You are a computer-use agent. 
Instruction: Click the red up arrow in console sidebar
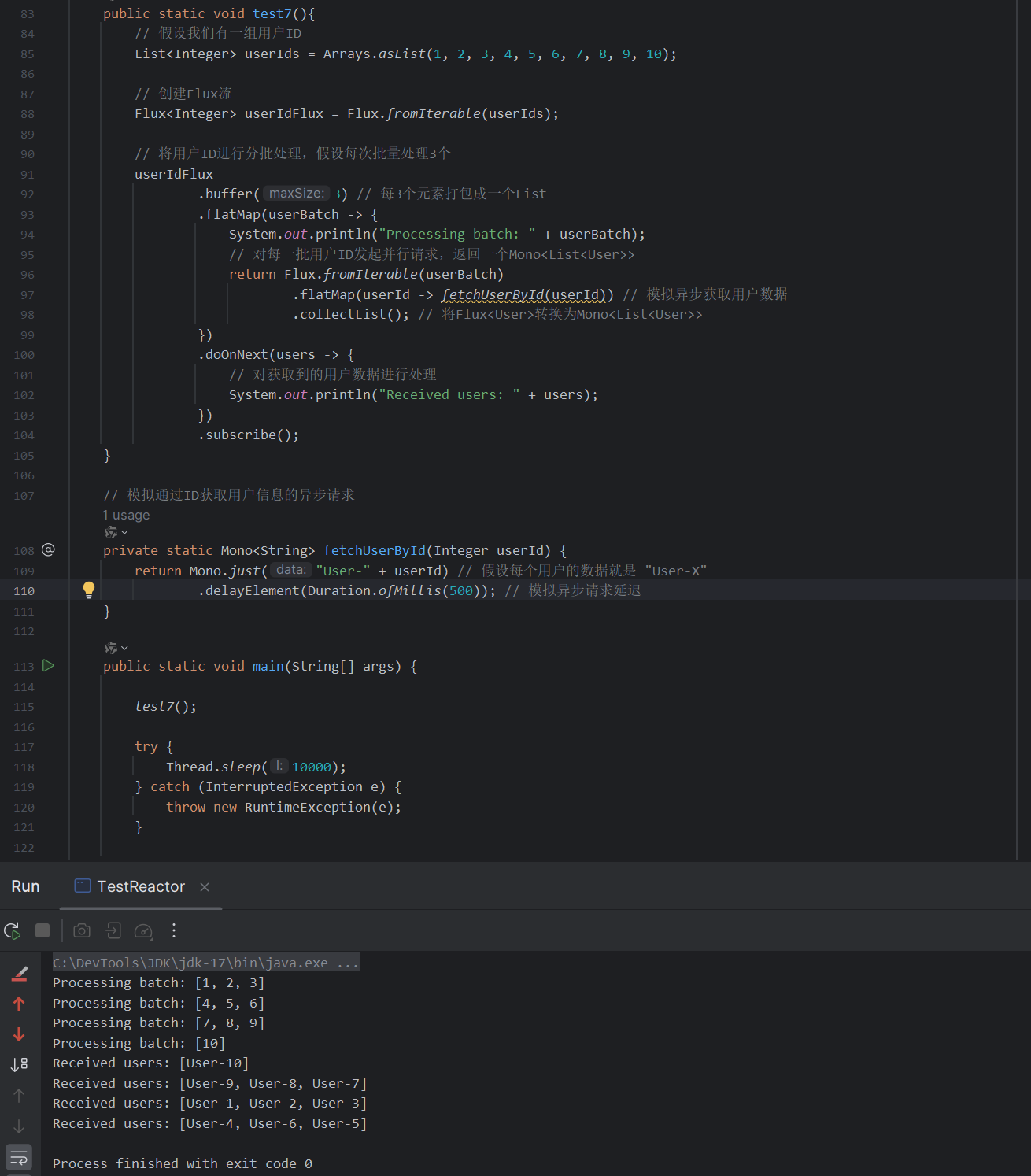[19, 1004]
